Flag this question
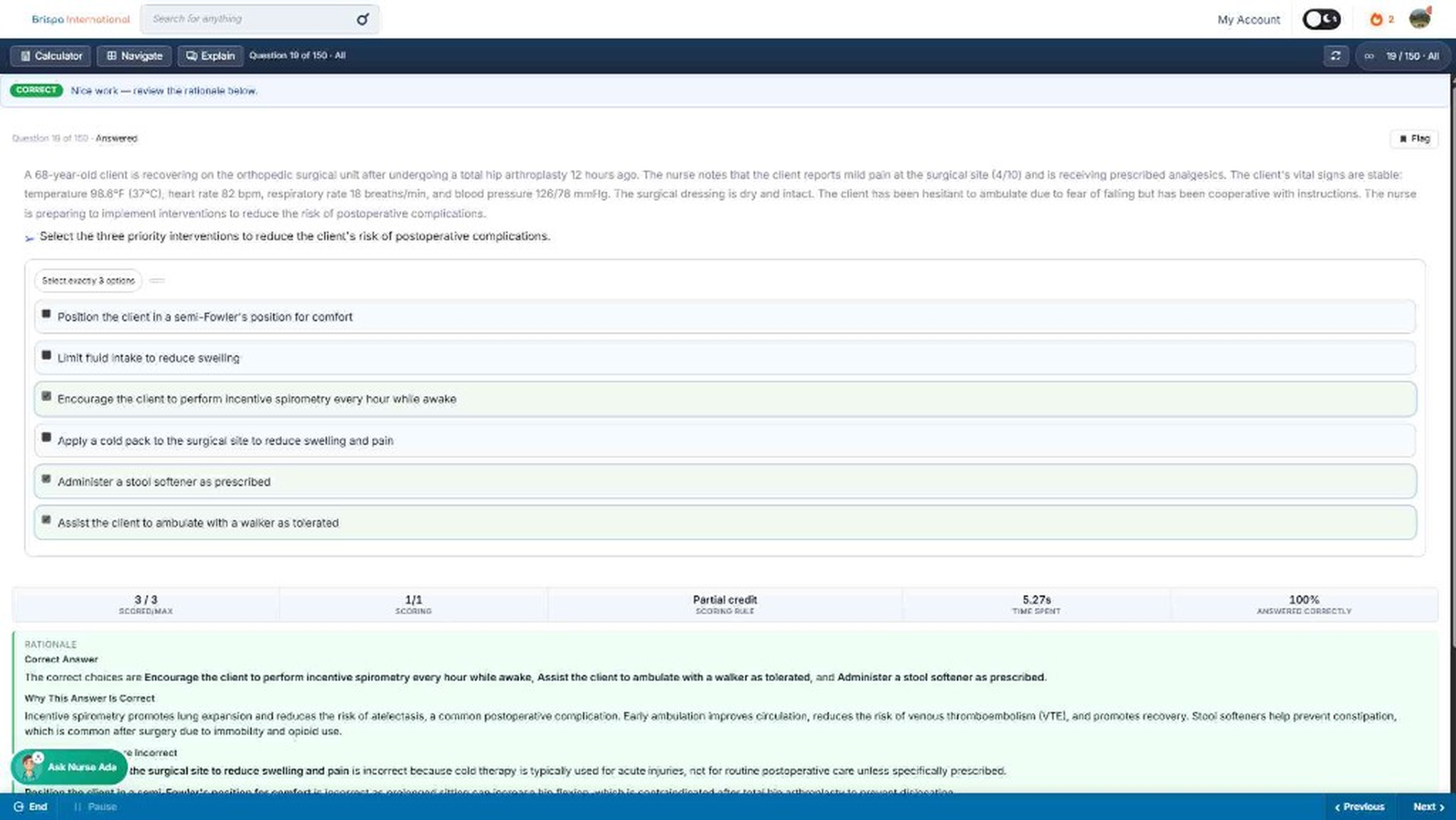 1414,139
